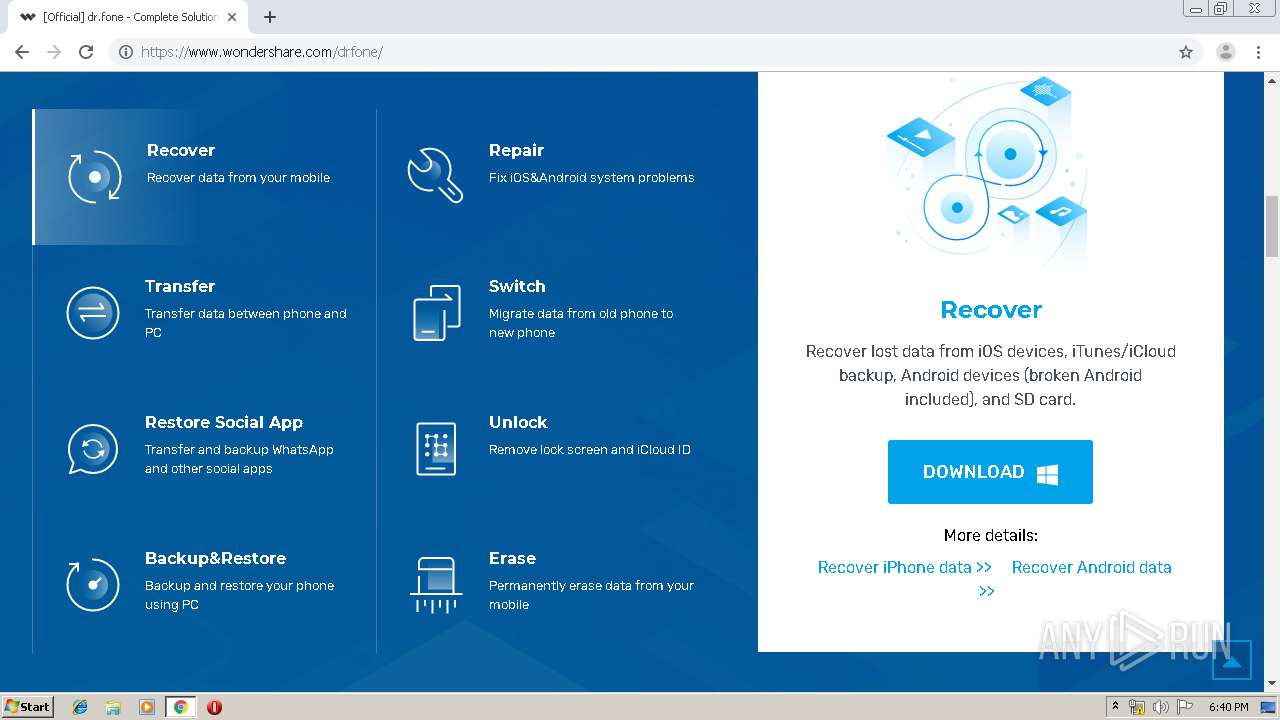This screenshot has width=1280, height=720.
Task: Click the page vertical scrollbar thumb
Action: click(1272, 226)
